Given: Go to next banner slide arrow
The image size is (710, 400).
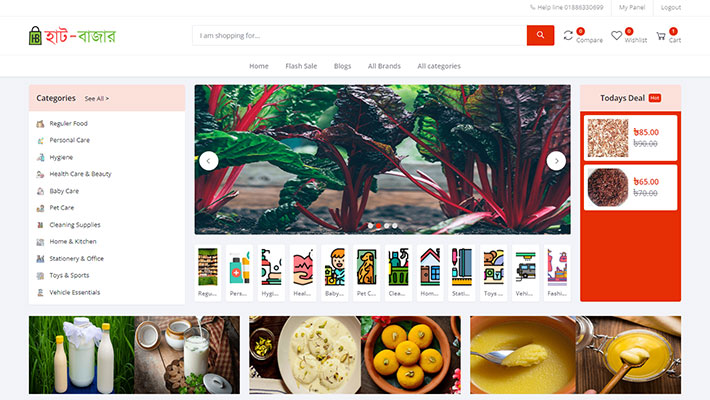Looking at the screenshot, I should (x=556, y=161).
